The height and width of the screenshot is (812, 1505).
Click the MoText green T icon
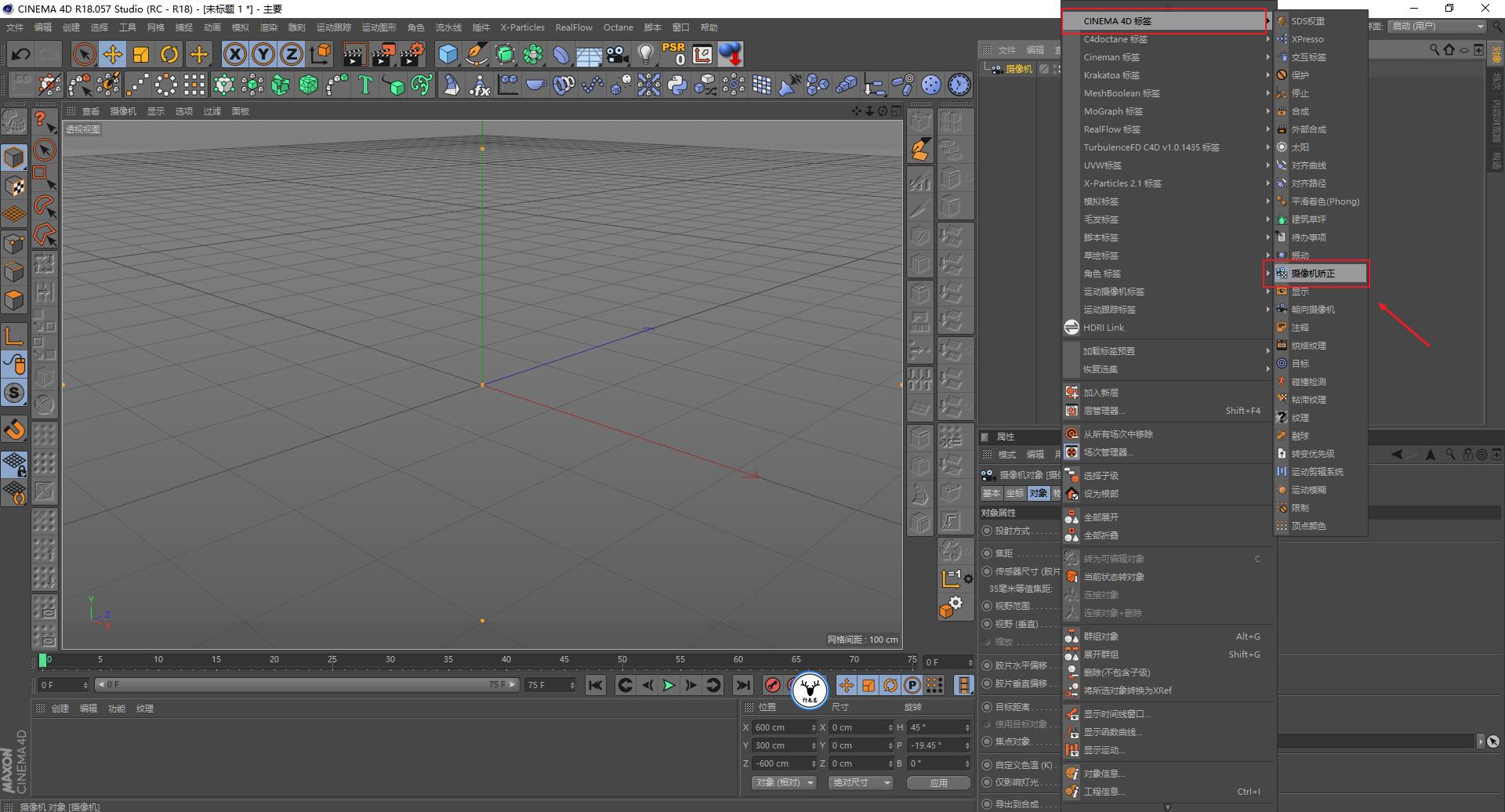[364, 85]
